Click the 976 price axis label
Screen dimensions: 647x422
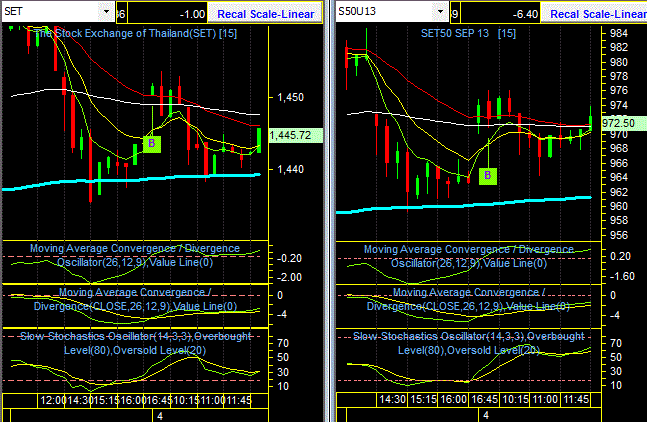[x=619, y=90]
